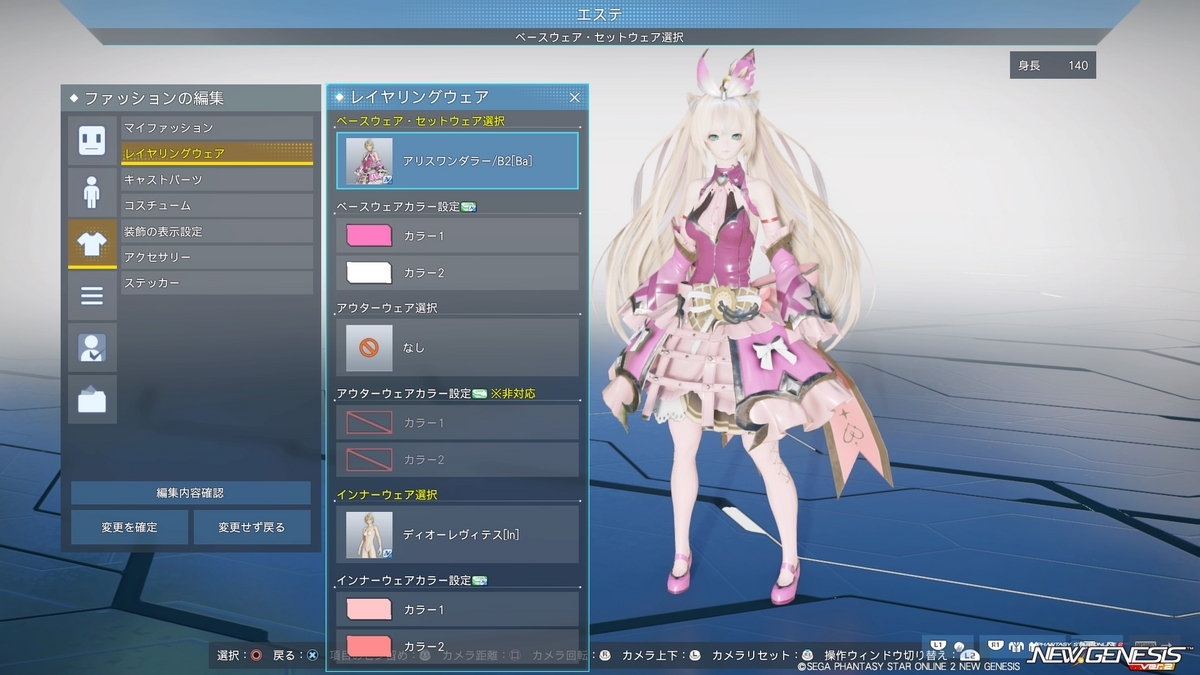Close the レイヤリングウェア panel
Screen dimensions: 1200x675
pyautogui.click(x=575, y=97)
